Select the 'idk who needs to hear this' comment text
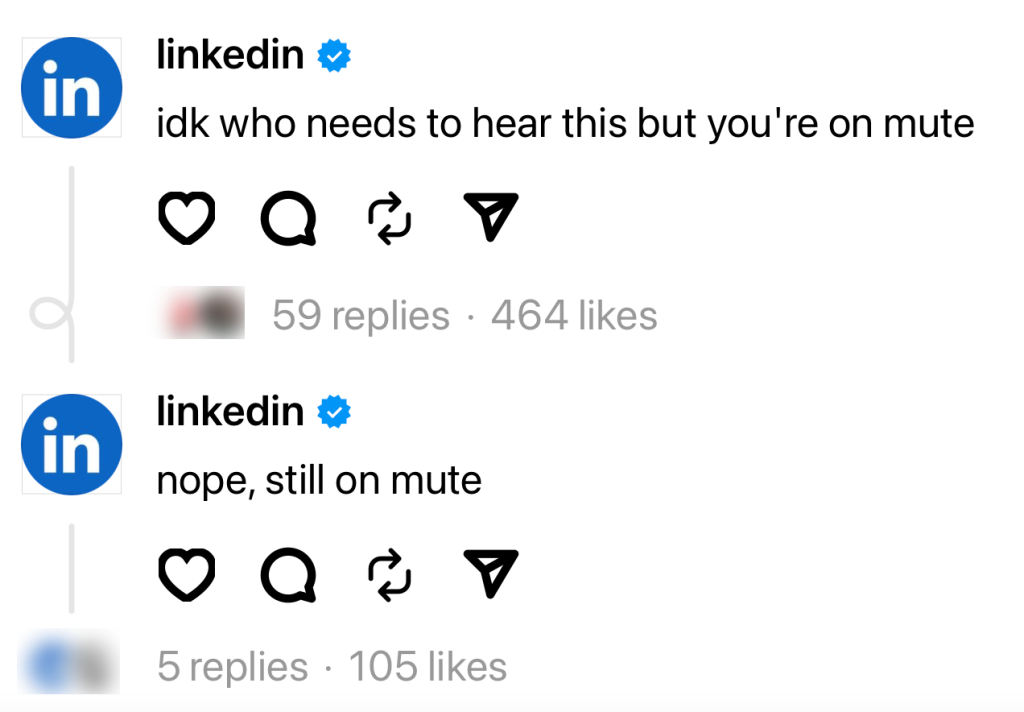The width and height of the screenshot is (1024, 712). (565, 122)
